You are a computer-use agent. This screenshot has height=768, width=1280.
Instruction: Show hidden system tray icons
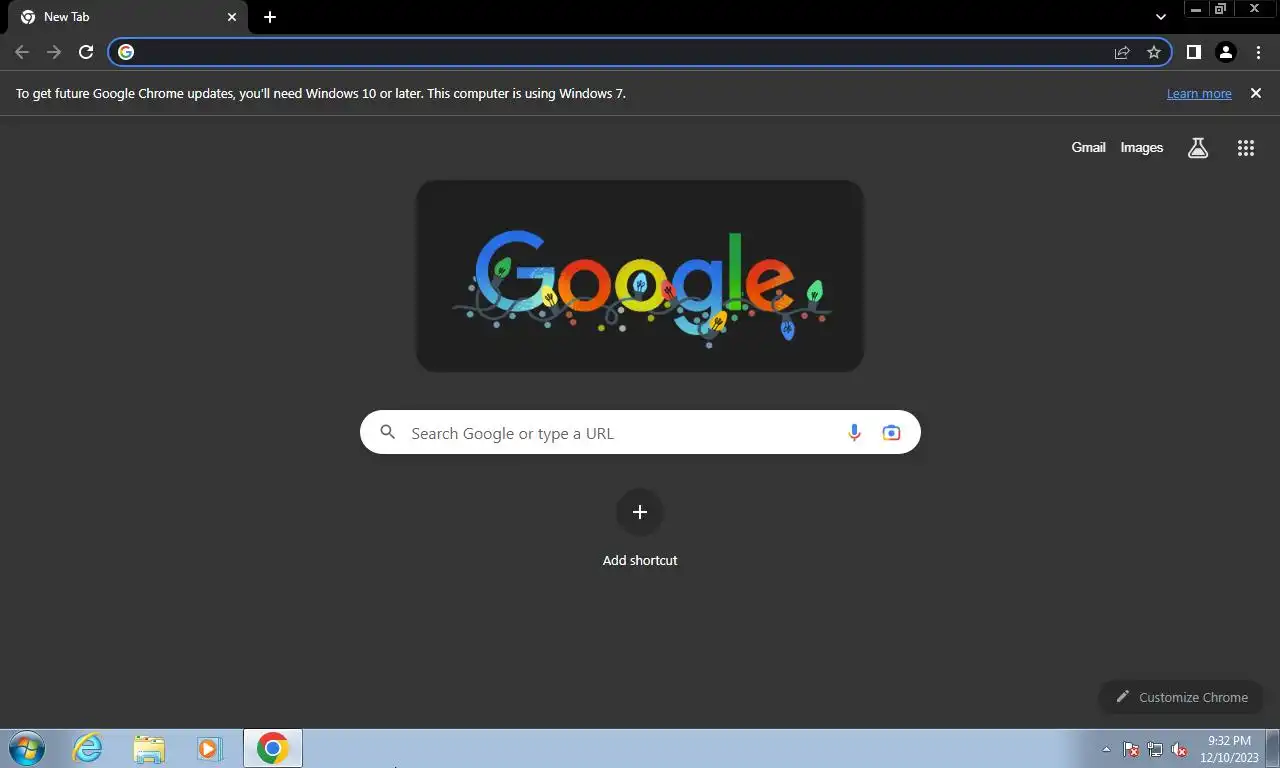coord(1106,749)
